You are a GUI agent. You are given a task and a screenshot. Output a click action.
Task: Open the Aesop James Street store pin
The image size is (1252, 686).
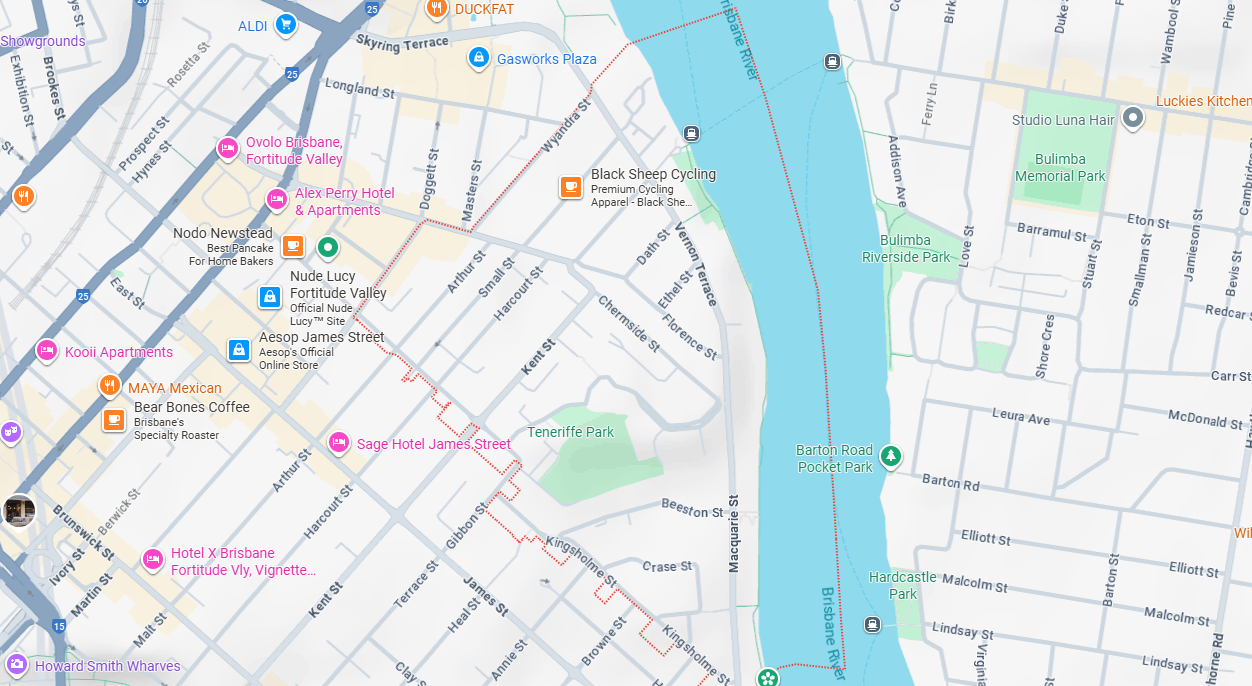tap(238, 349)
